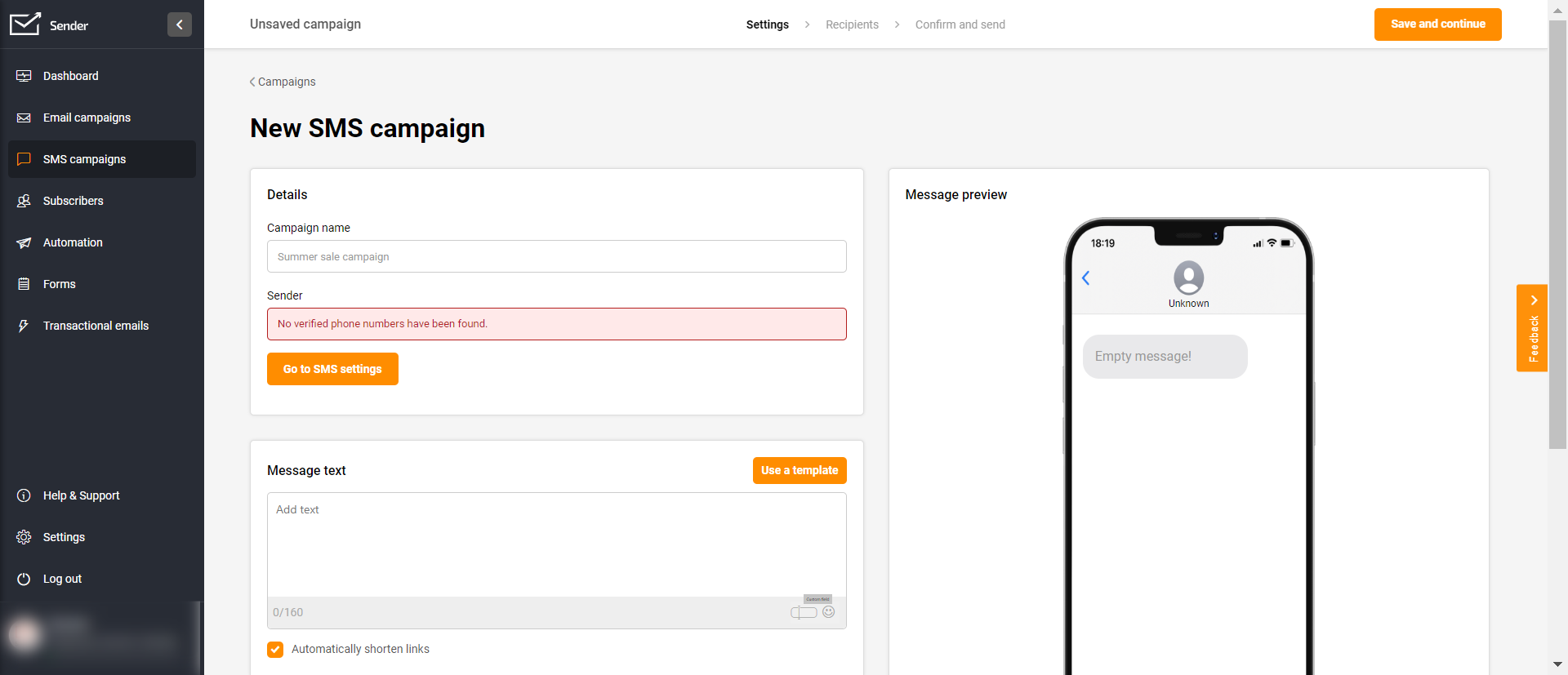Focus the Campaign name input field
This screenshot has height=675, width=1568.
(x=557, y=256)
